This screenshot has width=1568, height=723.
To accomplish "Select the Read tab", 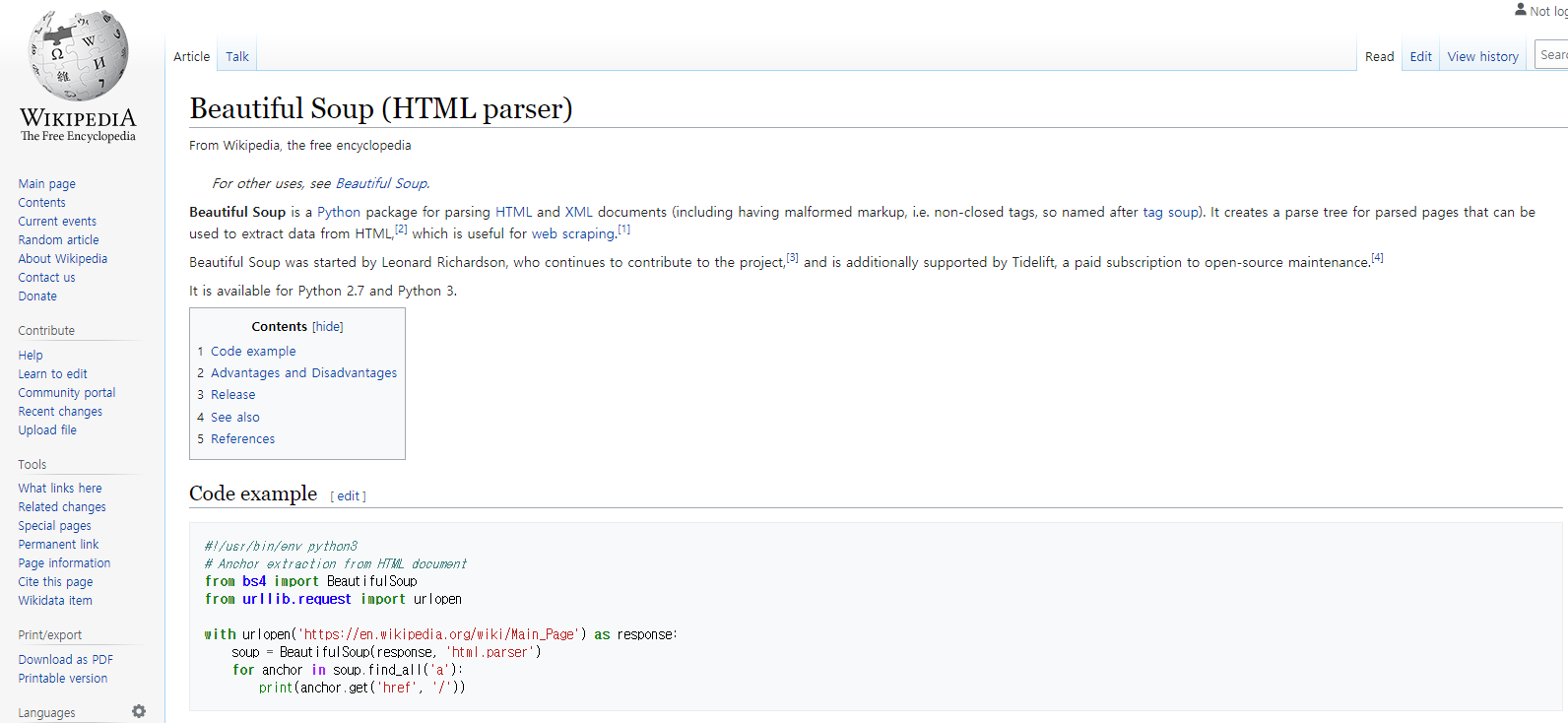I will click(x=1379, y=57).
